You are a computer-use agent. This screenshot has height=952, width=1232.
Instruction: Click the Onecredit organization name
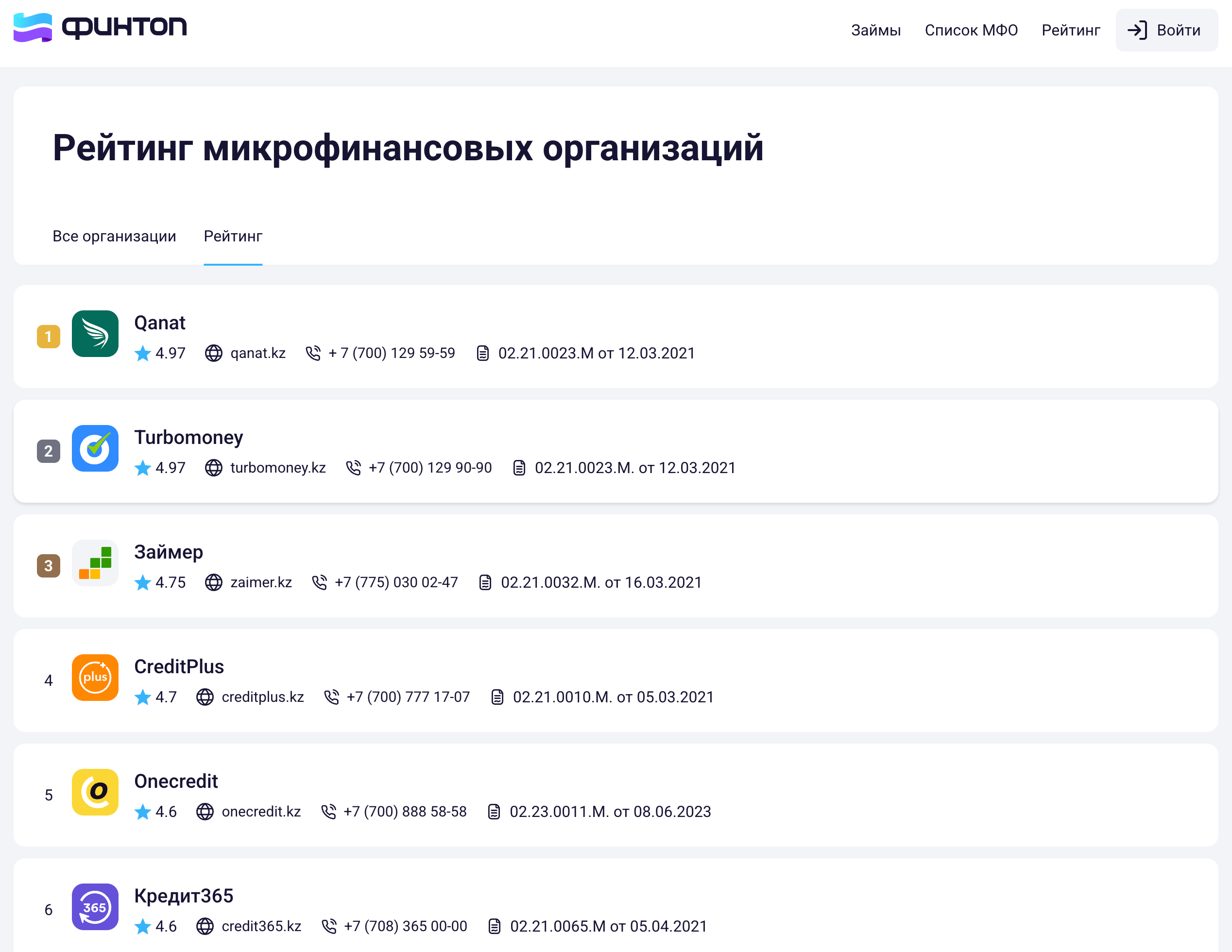176,781
